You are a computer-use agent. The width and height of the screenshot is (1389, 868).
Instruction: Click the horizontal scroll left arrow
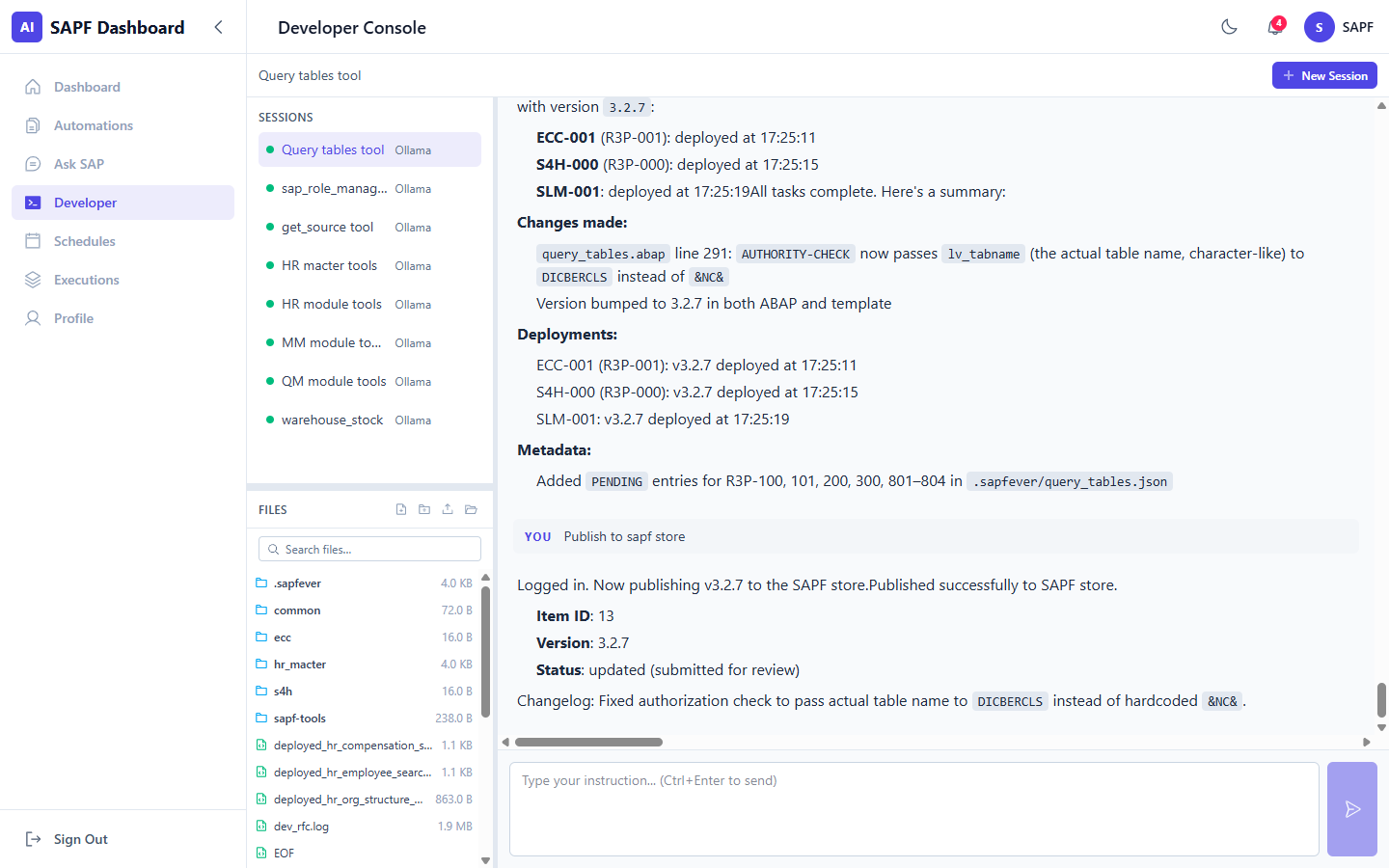[505, 742]
